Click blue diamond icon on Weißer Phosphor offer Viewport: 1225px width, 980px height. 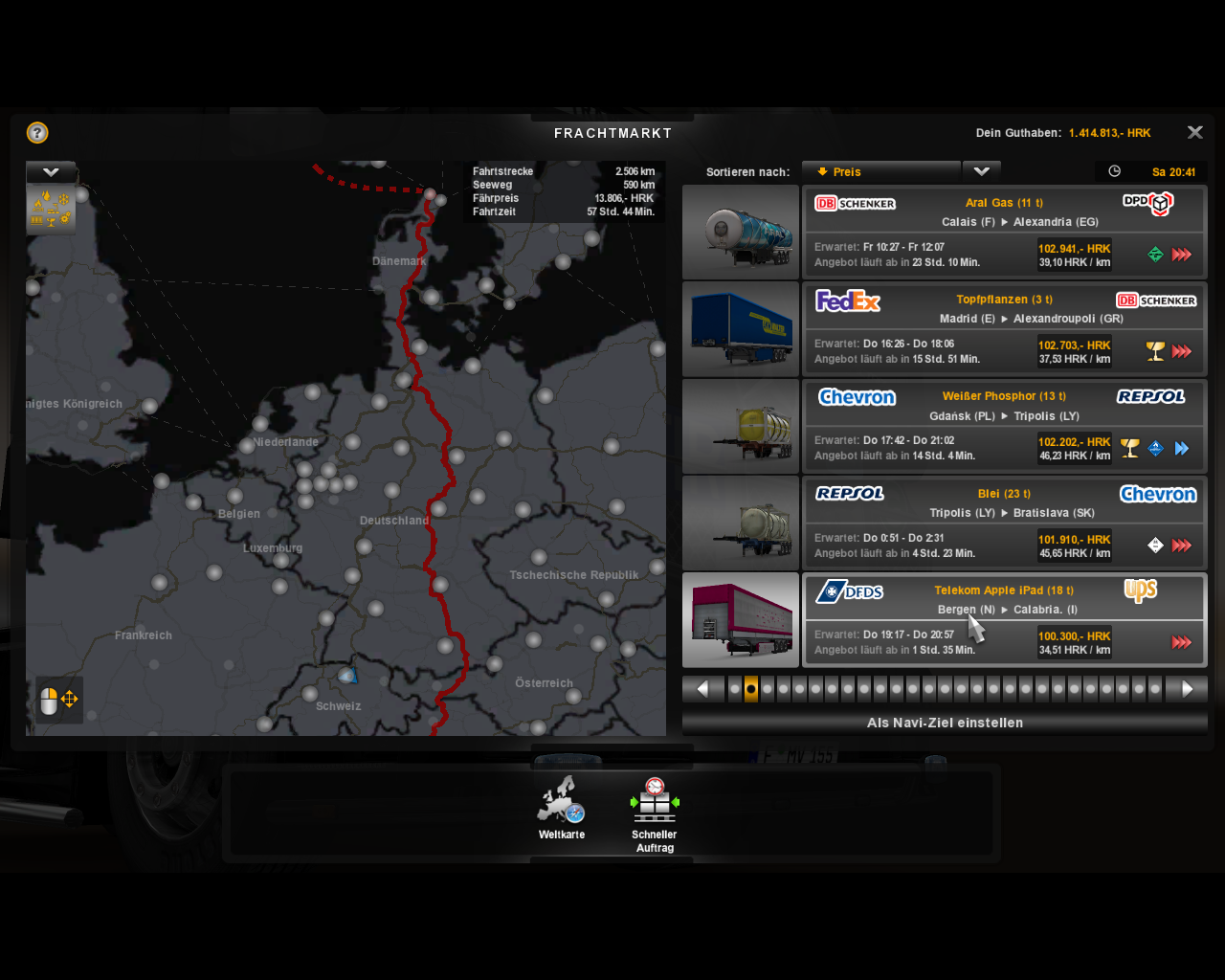(1156, 448)
